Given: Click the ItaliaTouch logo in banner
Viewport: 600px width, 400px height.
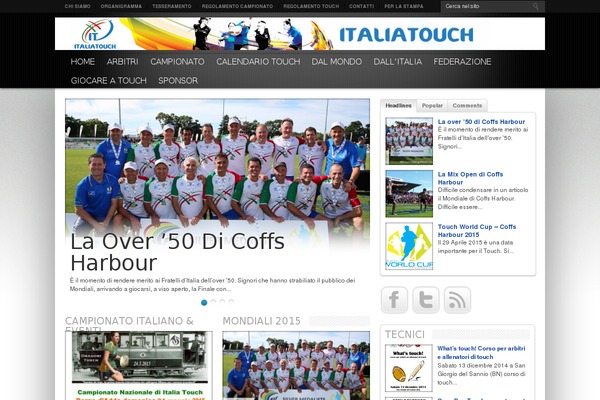Looking at the screenshot, I should [x=96, y=34].
